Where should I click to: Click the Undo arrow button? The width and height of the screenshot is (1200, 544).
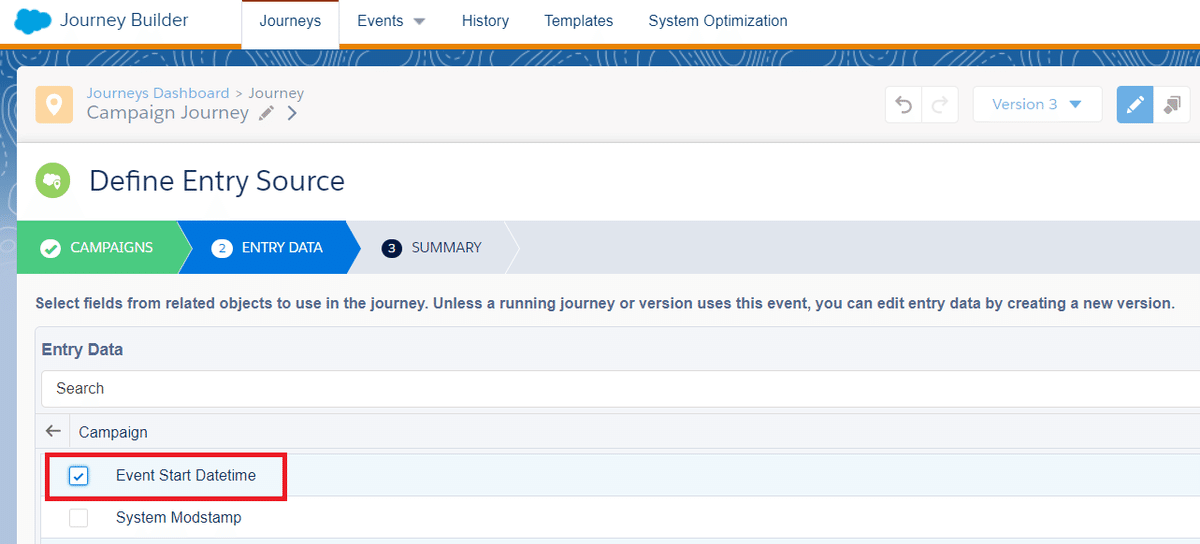tap(904, 104)
